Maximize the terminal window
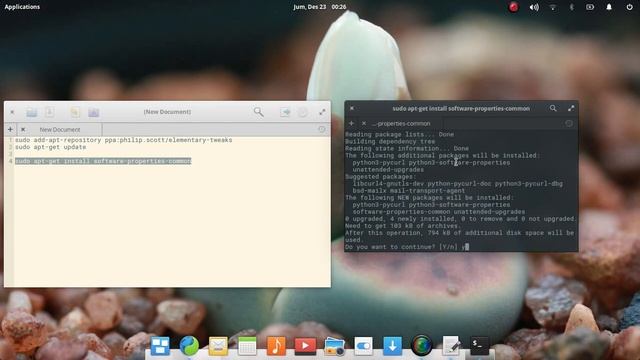 click(571, 108)
